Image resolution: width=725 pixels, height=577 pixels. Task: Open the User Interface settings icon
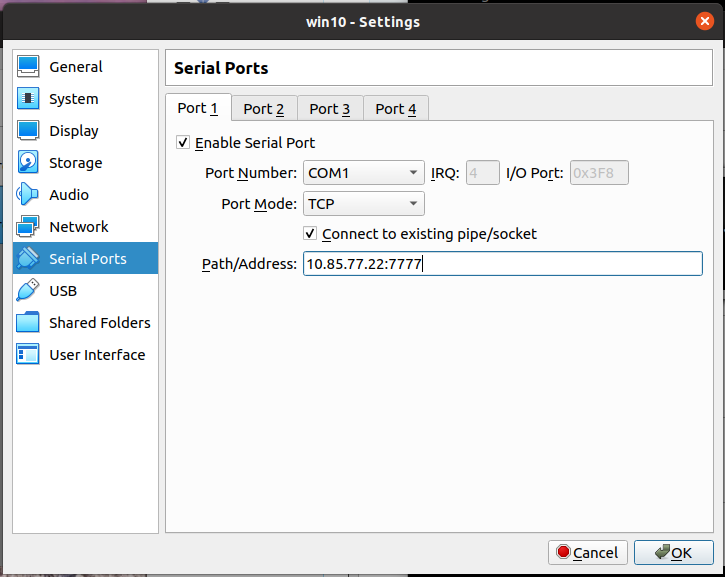tap(29, 355)
